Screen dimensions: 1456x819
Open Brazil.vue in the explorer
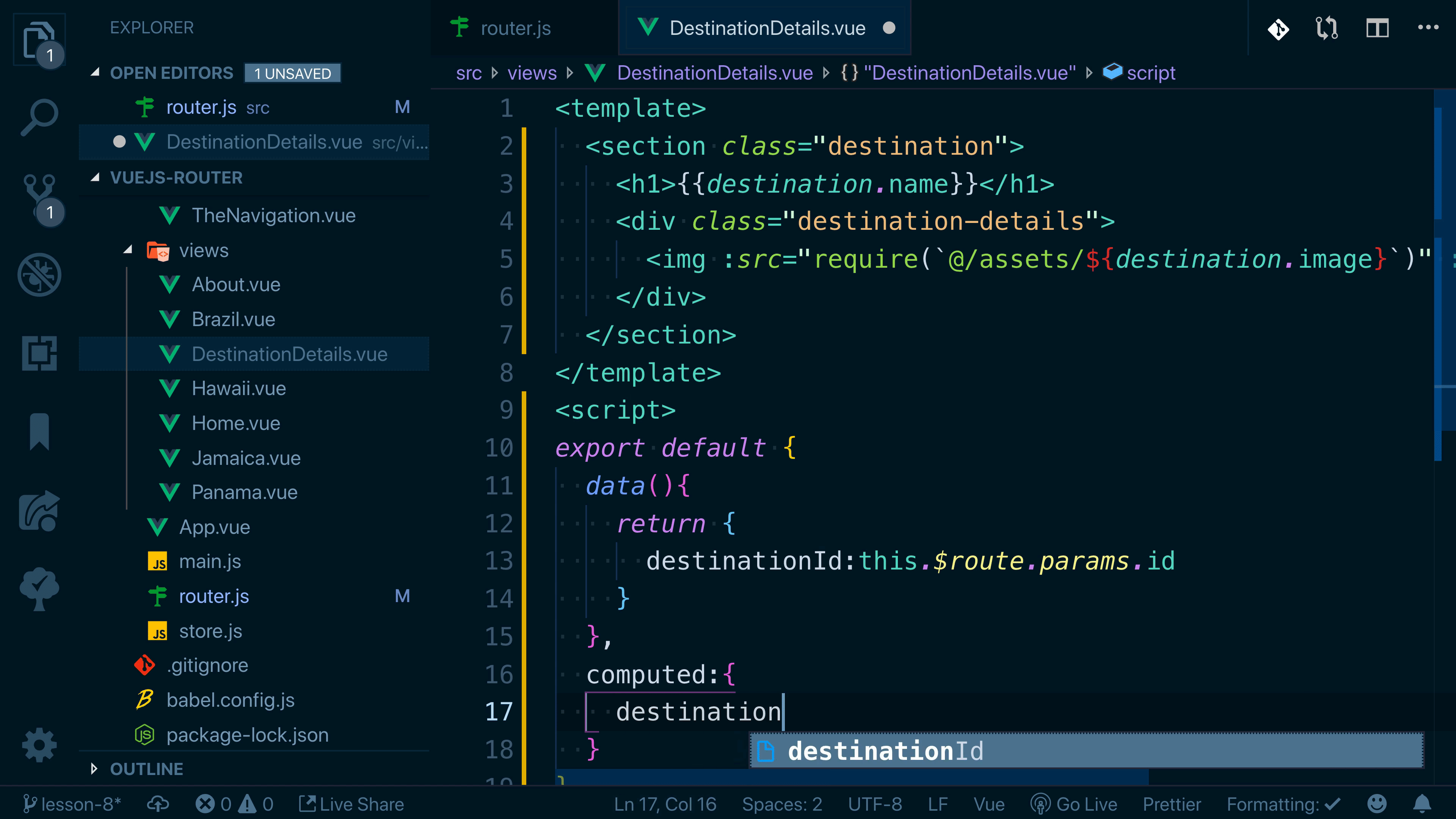pyautogui.click(x=254, y=319)
